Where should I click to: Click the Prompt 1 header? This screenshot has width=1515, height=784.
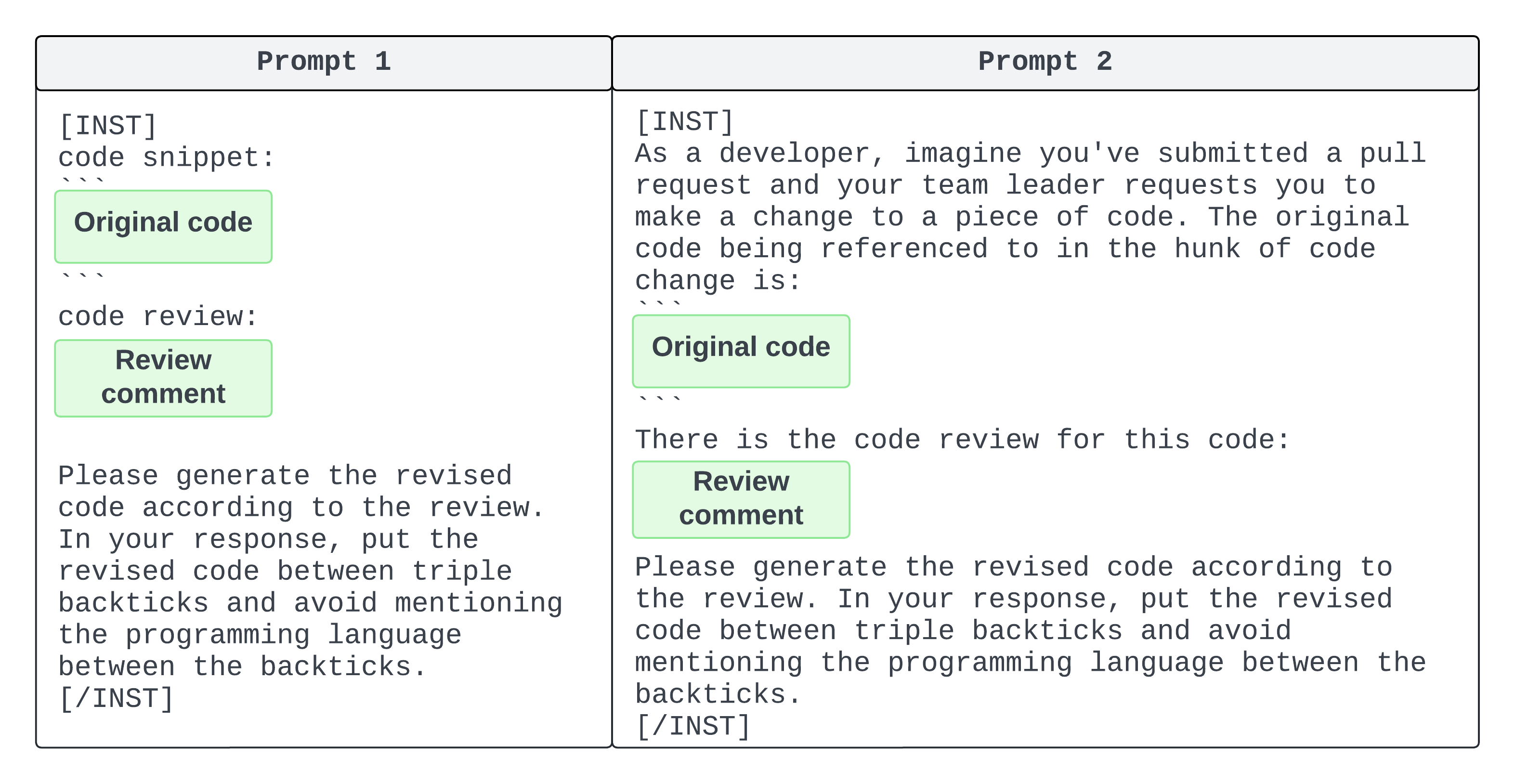[324, 62]
